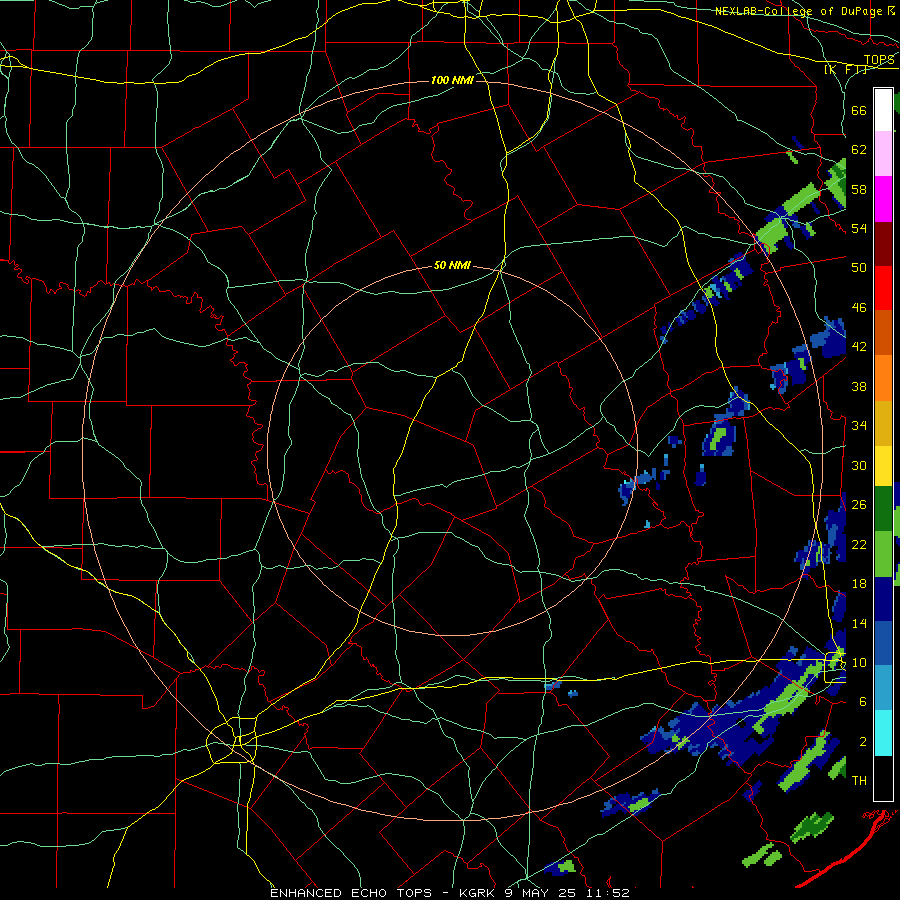Click the 22 value on the scale
This screenshot has width=900, height=900.
pos(859,544)
